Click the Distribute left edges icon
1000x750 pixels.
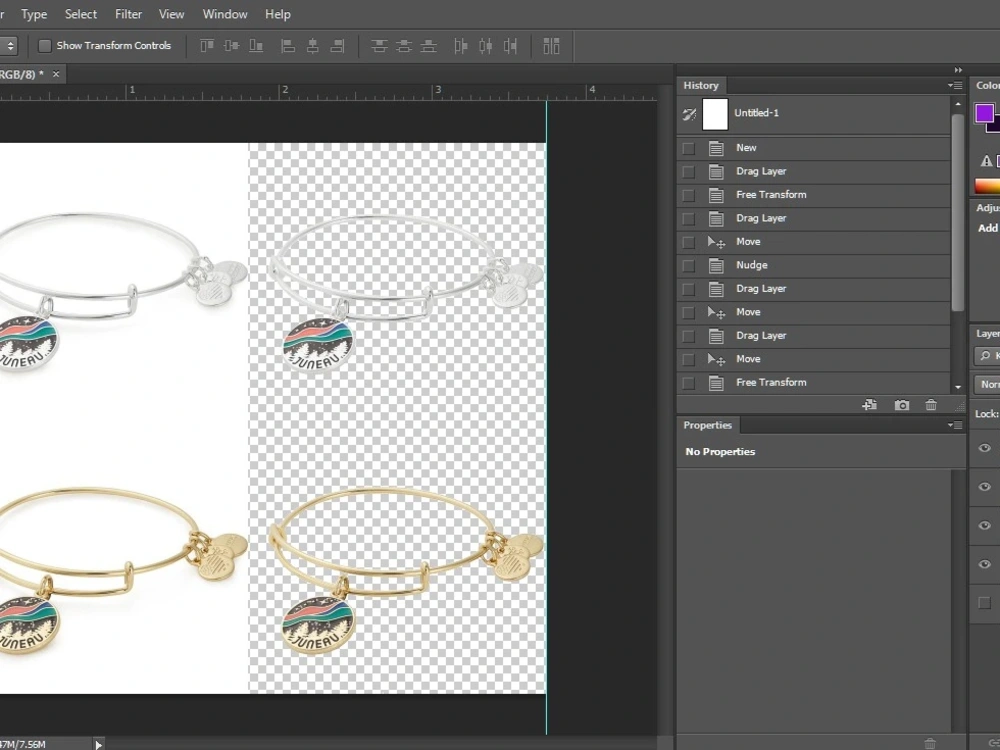coord(460,46)
